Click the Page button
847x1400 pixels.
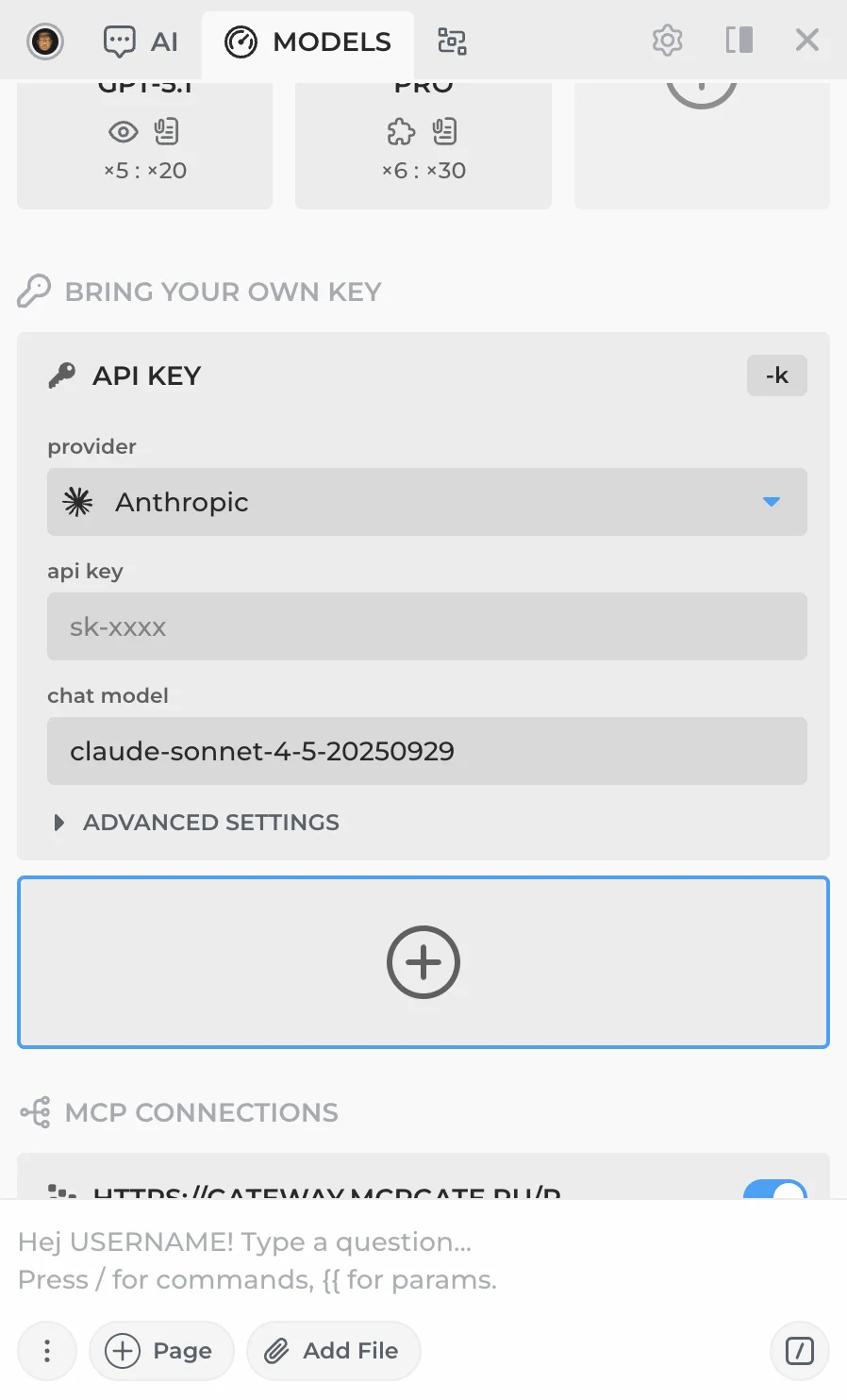pyautogui.click(x=160, y=1351)
